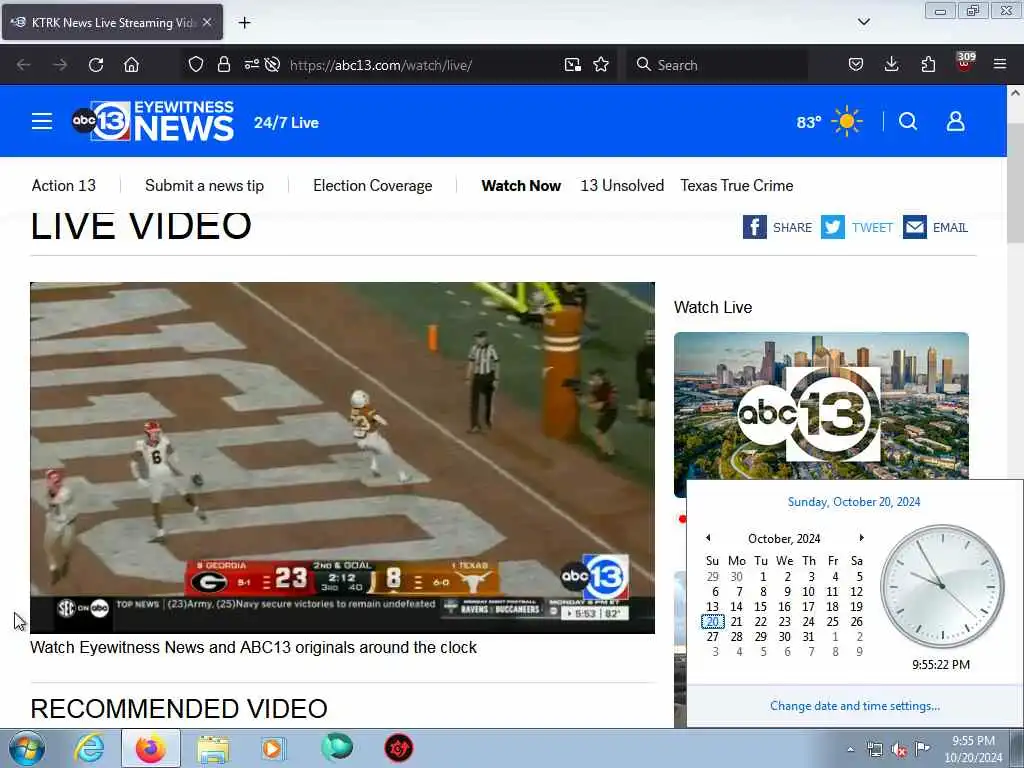Click the 83° temperature link

point(808,122)
